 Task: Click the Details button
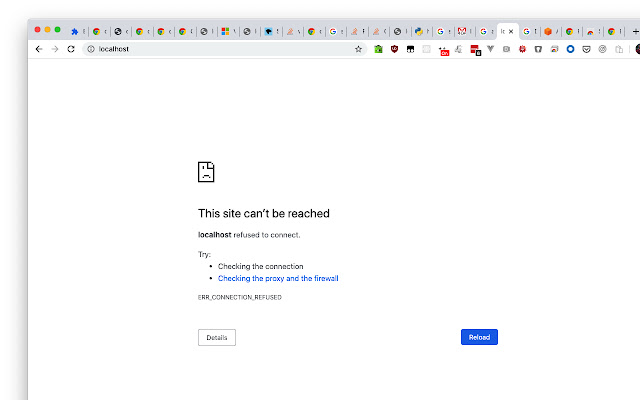pyautogui.click(x=217, y=338)
